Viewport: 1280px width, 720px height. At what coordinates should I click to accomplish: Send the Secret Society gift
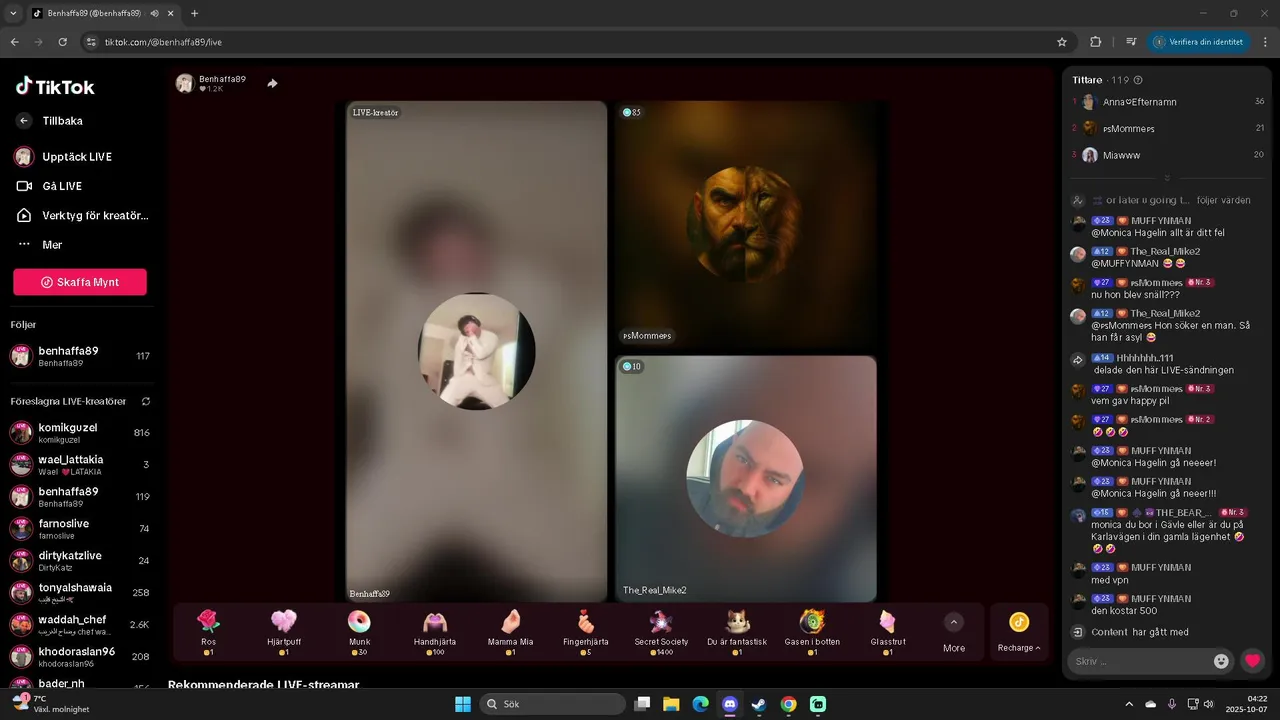(661, 631)
